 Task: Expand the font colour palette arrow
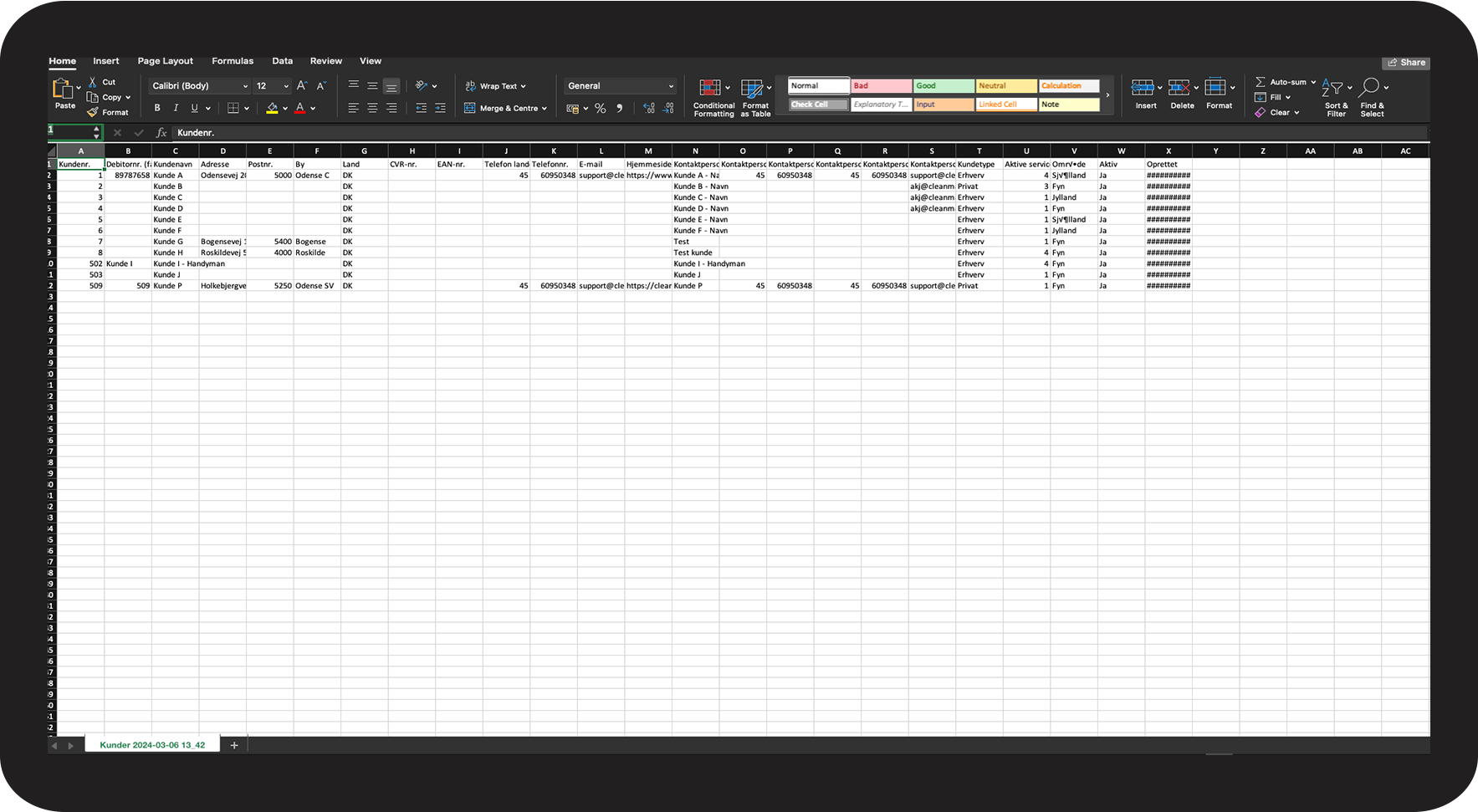coord(313,109)
